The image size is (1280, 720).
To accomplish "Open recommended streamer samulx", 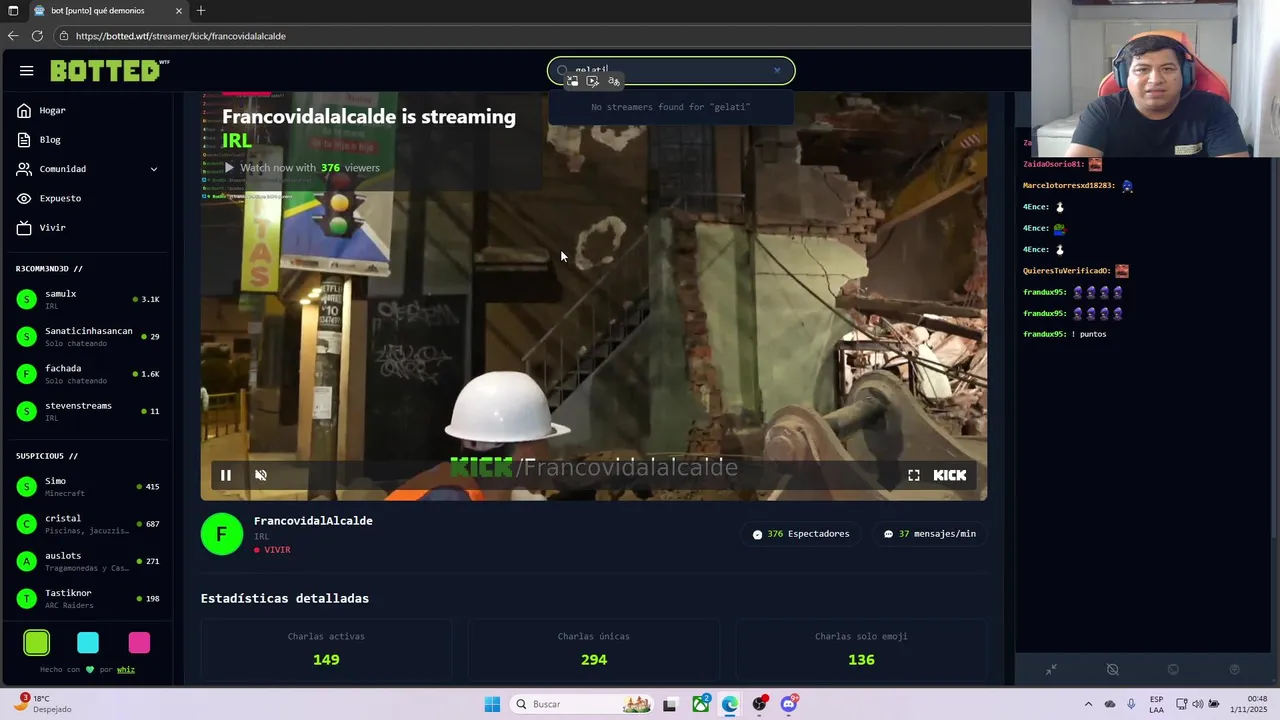I will (88, 299).
